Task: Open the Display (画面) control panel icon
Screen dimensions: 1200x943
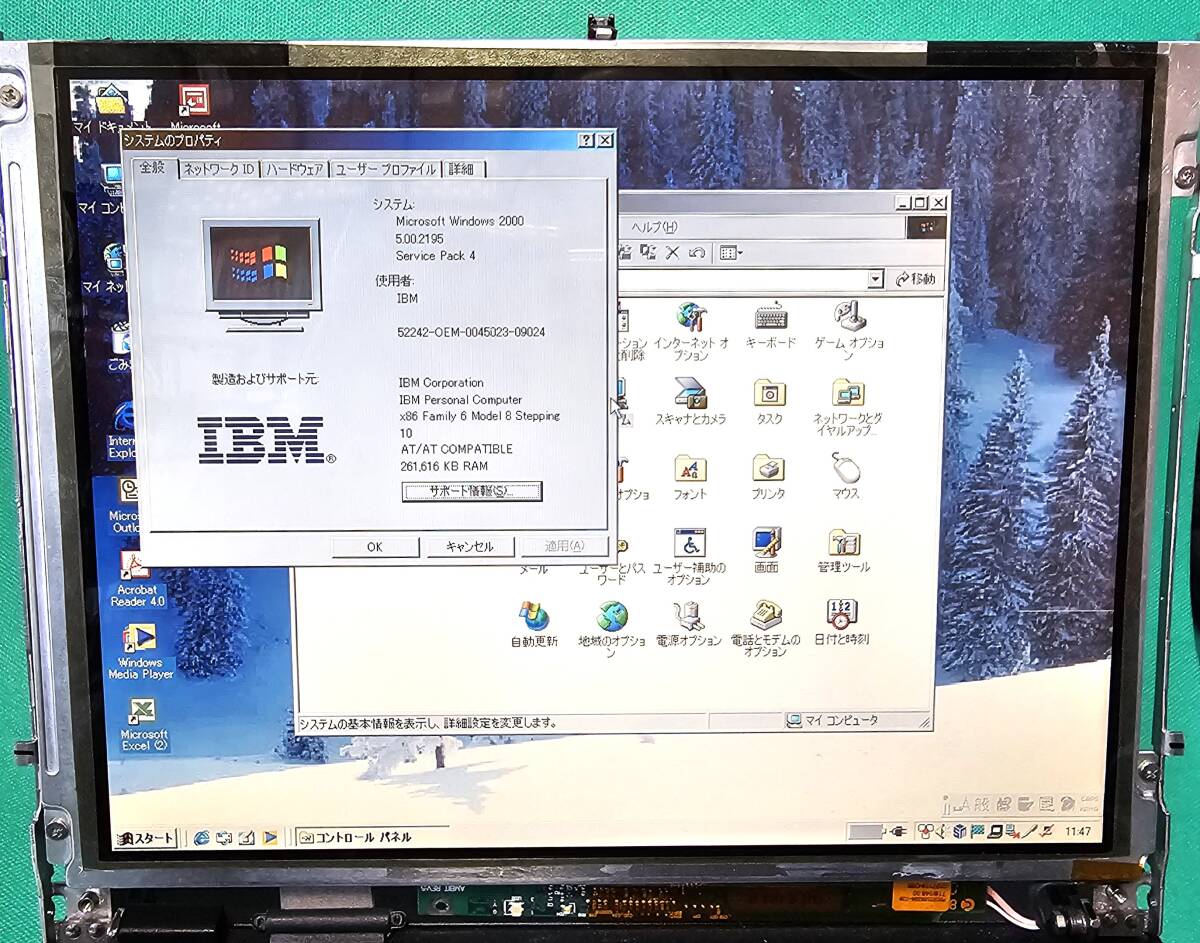Action: 766,543
